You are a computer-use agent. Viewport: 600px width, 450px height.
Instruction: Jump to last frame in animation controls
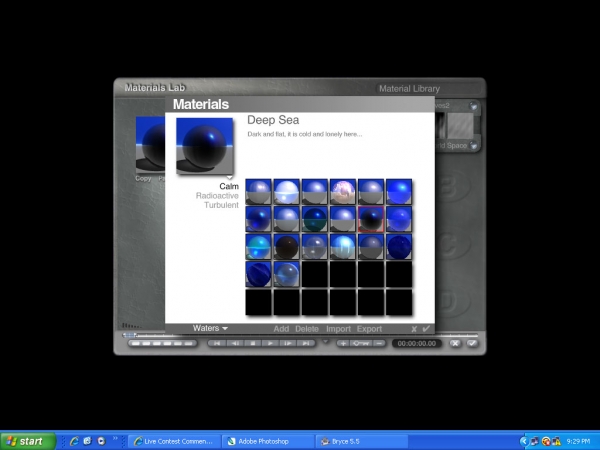coord(306,343)
